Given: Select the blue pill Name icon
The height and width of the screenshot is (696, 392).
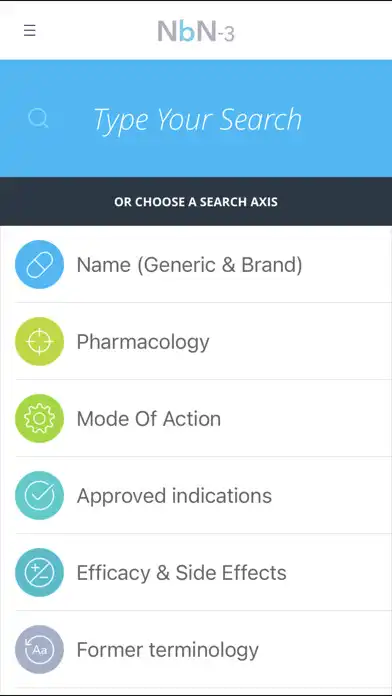Looking at the screenshot, I should click(40, 265).
